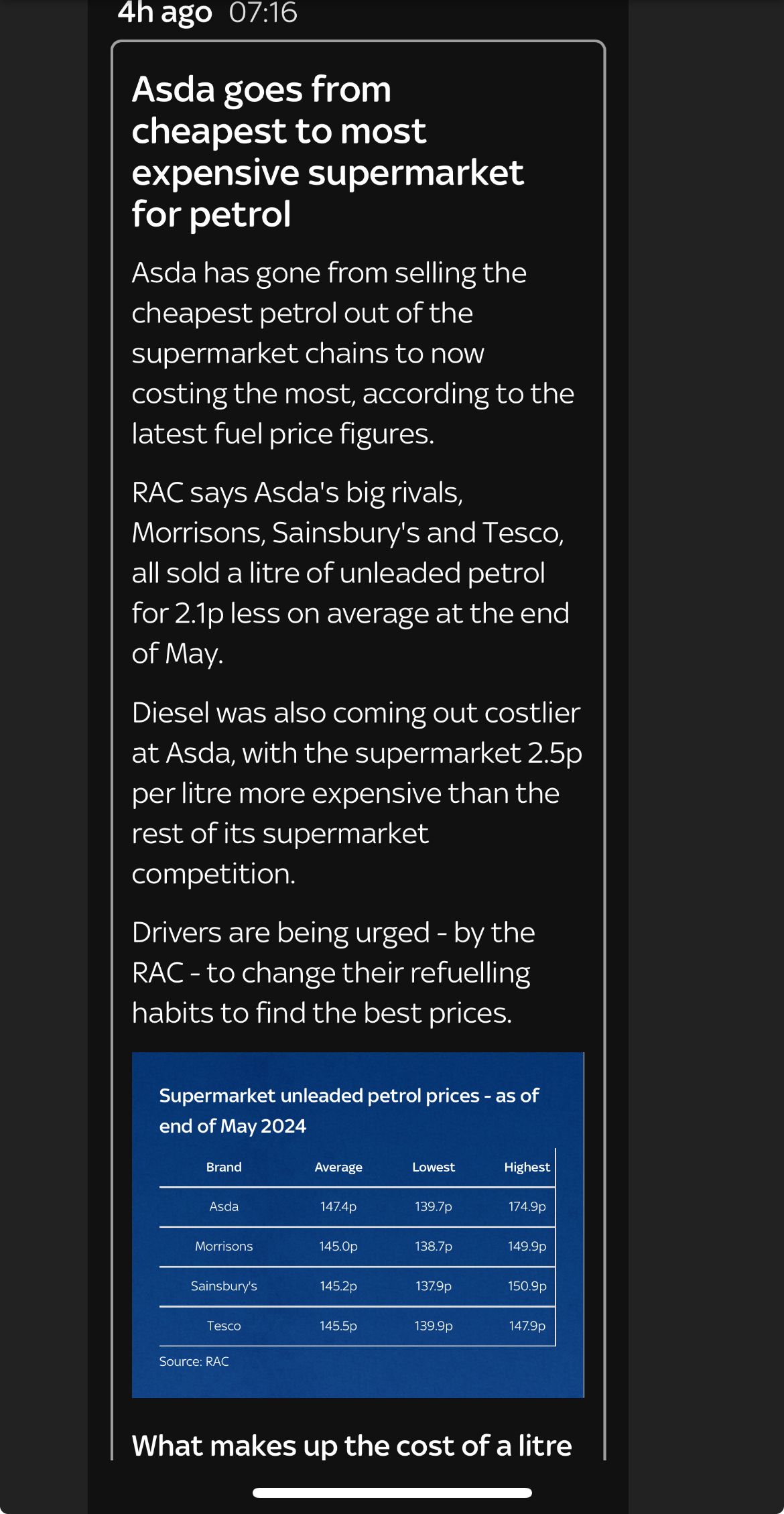Select the Morrisons row label in table
Screen dimensions: 784x1514
(224, 1246)
